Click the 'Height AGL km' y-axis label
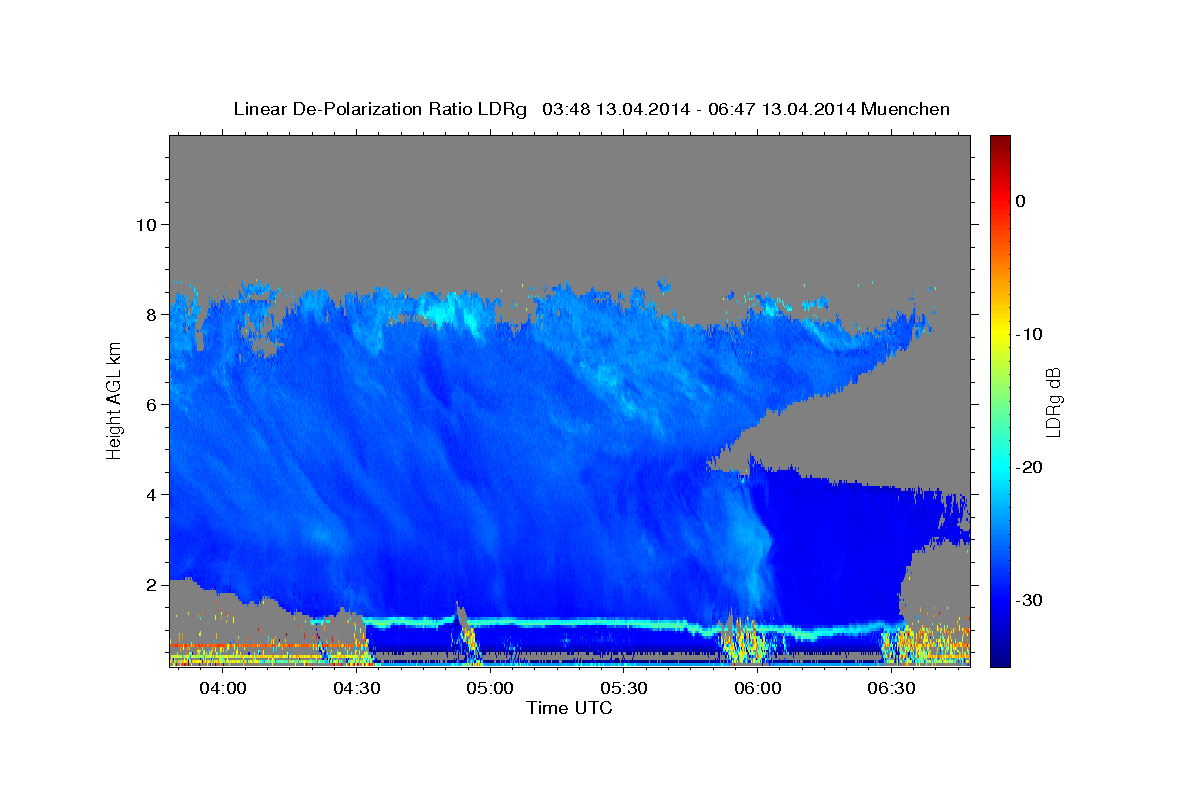1200x800 pixels. click(x=114, y=402)
